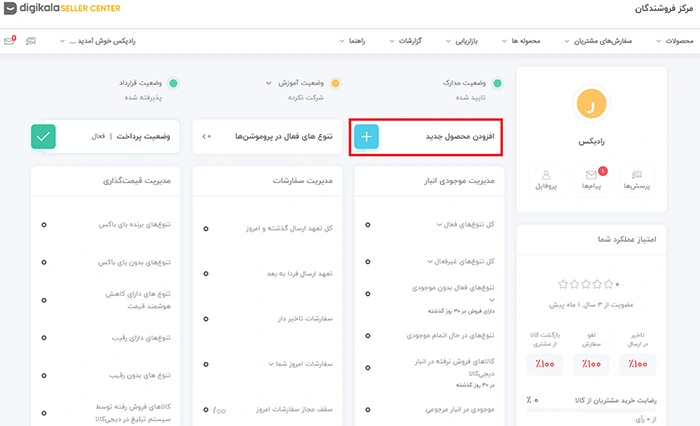Viewport: 700px width, 426px height.
Task: Click the افزودن محصول جدید button
Action: [x=426, y=137]
